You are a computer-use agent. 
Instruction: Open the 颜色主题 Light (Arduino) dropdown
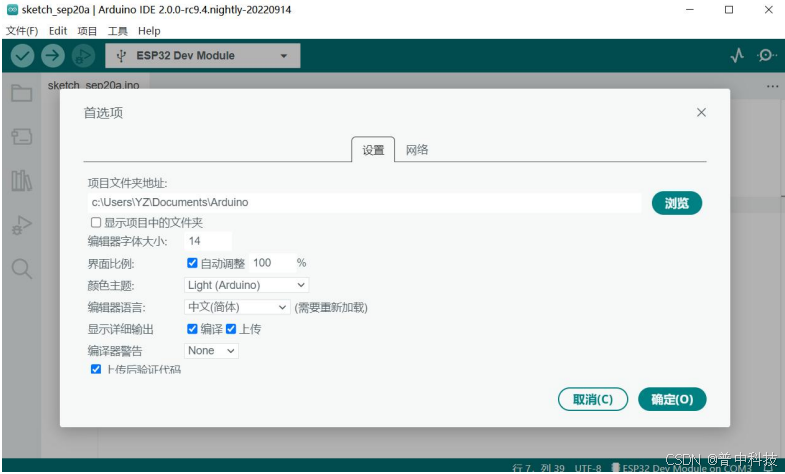pyautogui.click(x=246, y=285)
